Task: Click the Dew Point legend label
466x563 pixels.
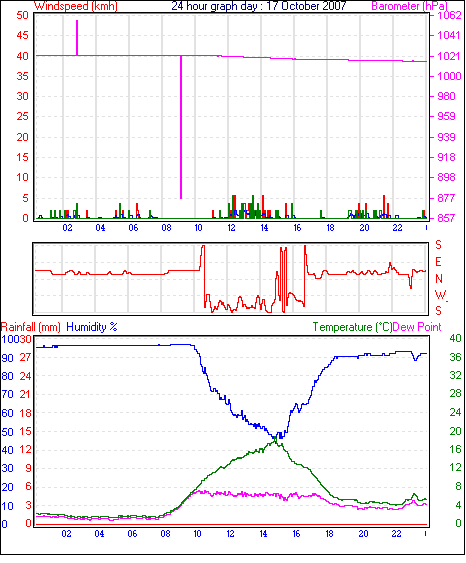Action: click(417, 327)
